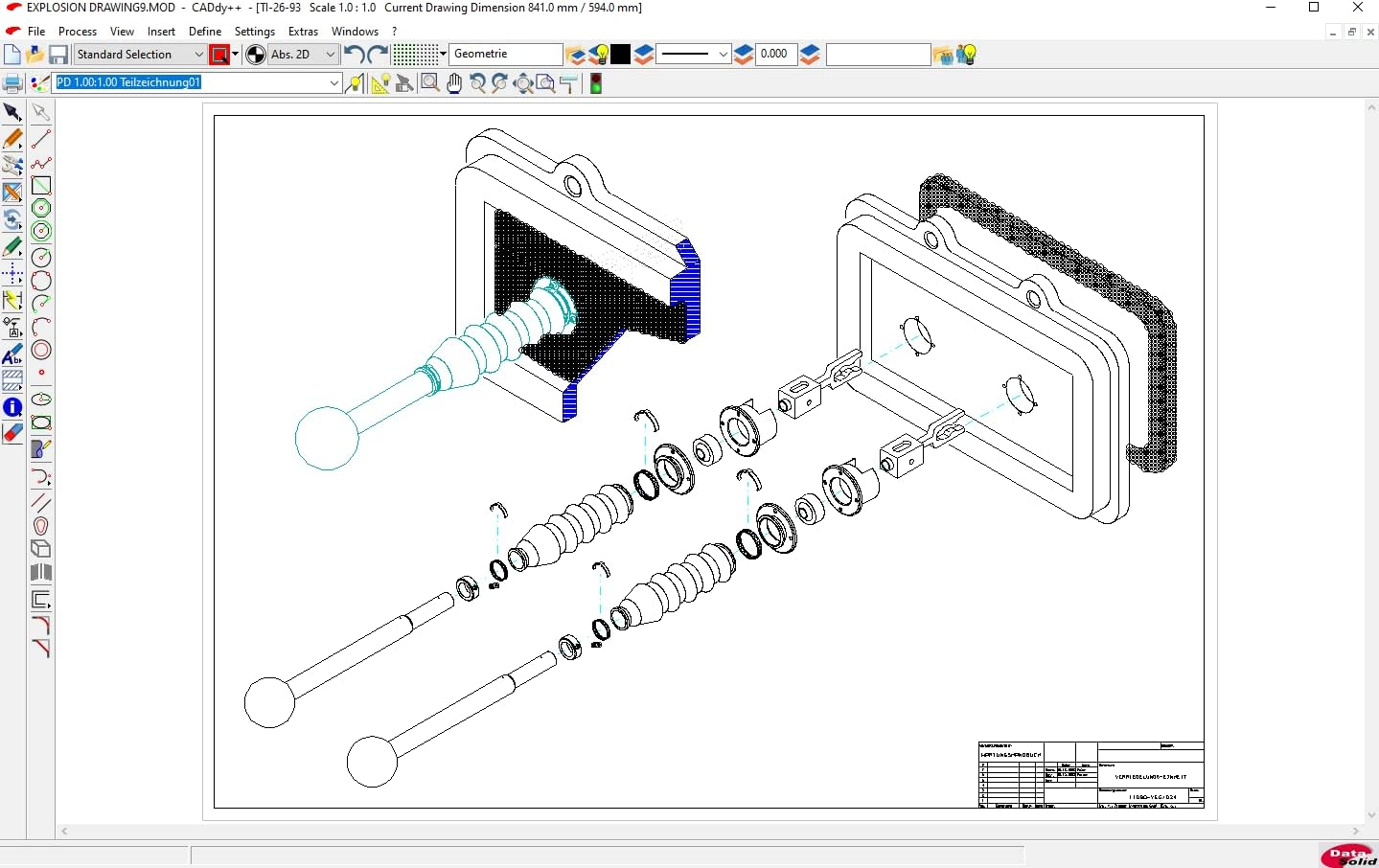
Task: Toggle the ruler with bulb snap icon
Action: click(x=379, y=83)
